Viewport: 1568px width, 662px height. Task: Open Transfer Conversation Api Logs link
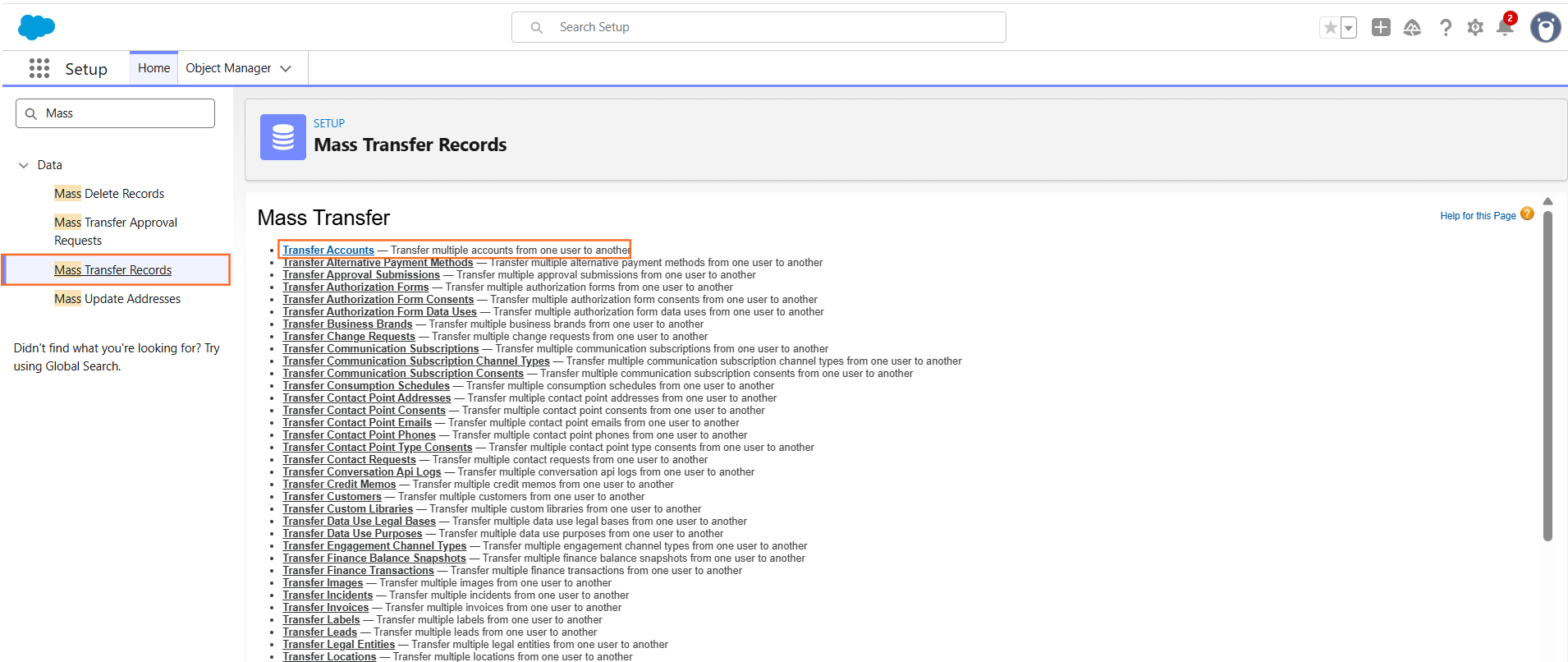362,472
